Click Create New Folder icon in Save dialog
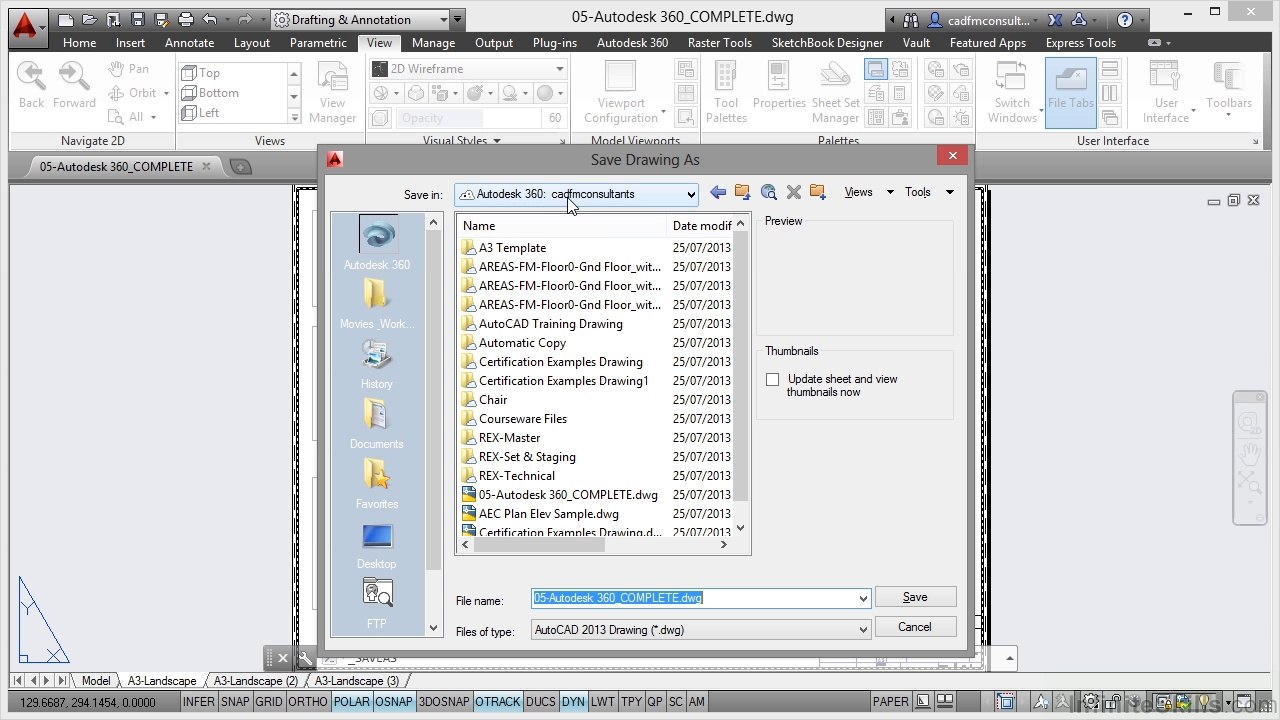 coord(818,192)
